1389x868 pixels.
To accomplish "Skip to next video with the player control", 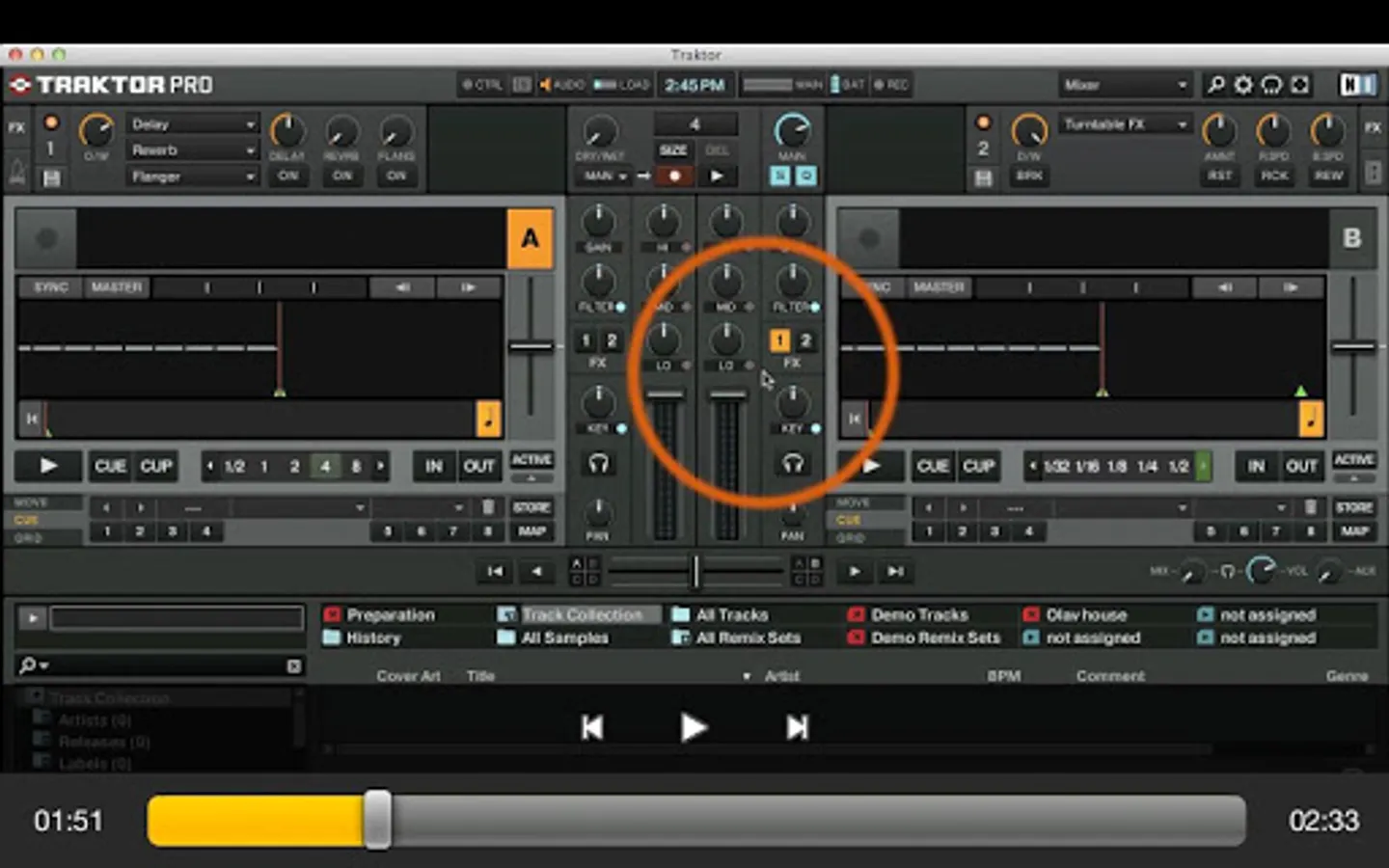I will (797, 727).
